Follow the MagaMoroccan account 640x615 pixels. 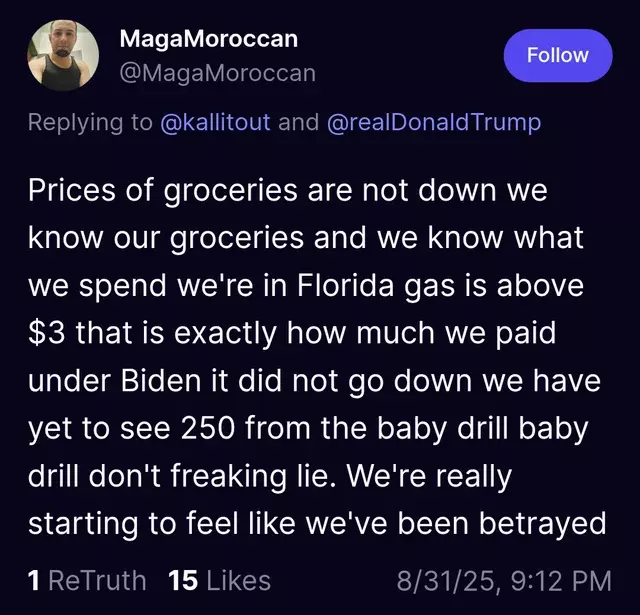[558, 56]
